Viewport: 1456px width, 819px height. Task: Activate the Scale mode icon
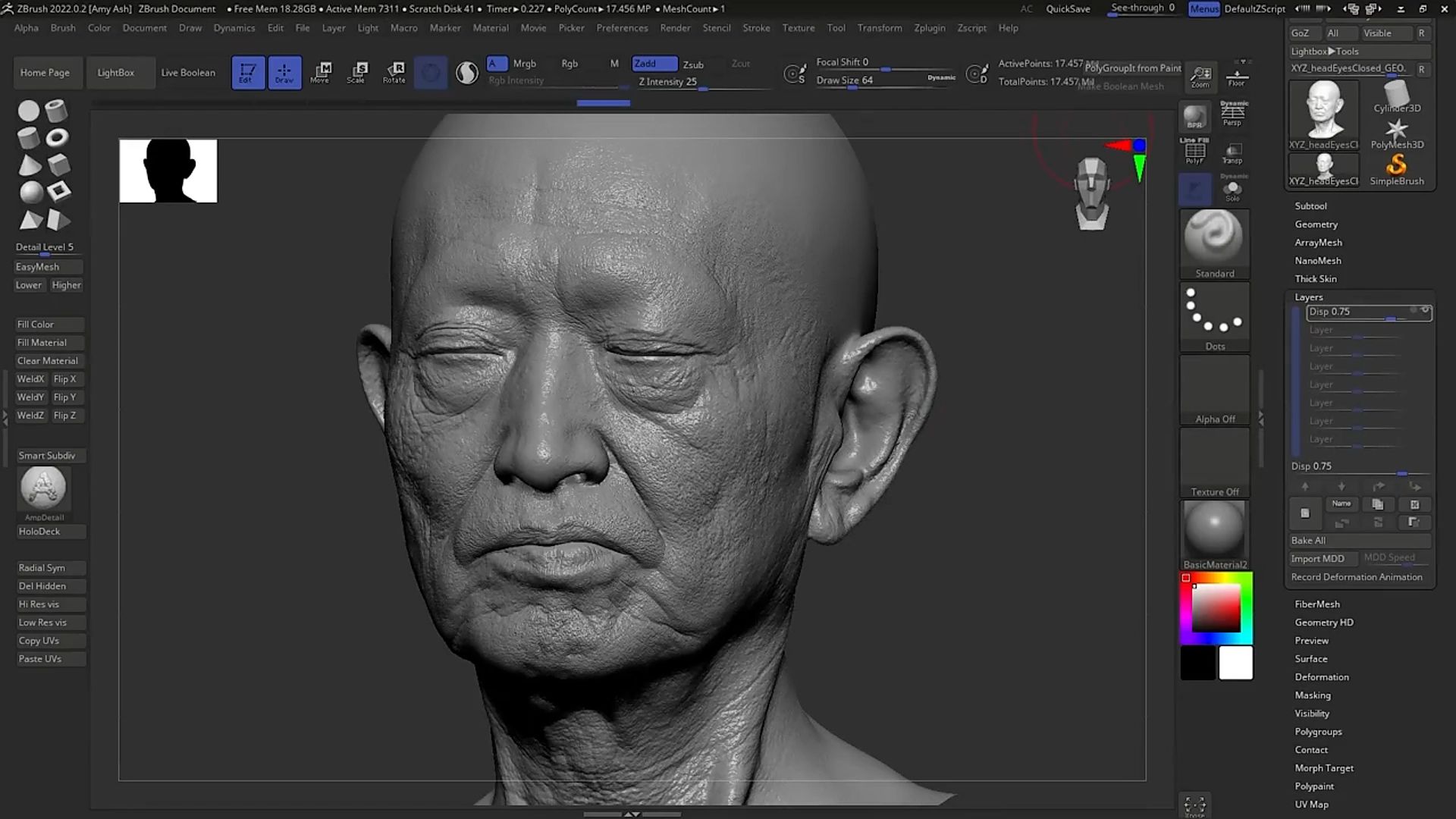click(x=357, y=72)
